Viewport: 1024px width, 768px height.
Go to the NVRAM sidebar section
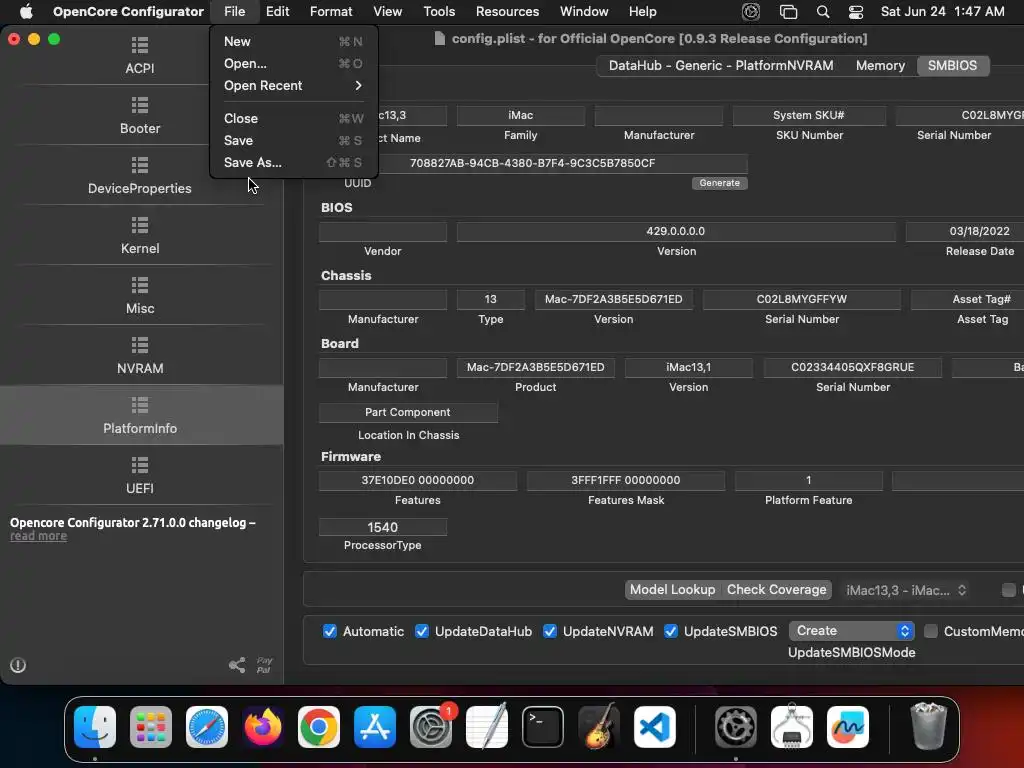140,356
